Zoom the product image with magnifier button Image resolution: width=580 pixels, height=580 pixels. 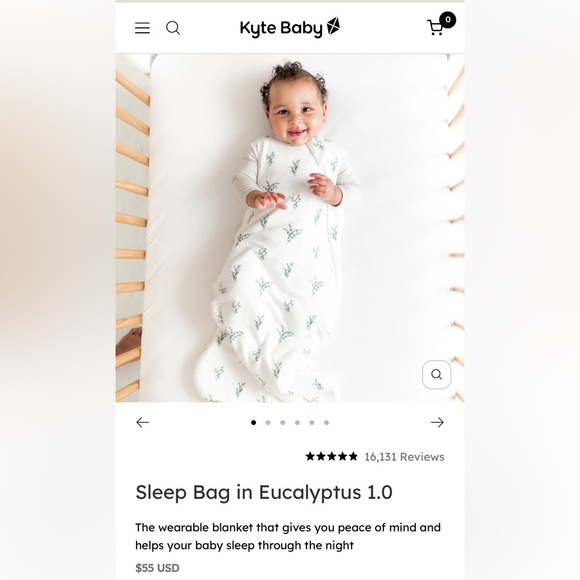pyautogui.click(x=436, y=374)
